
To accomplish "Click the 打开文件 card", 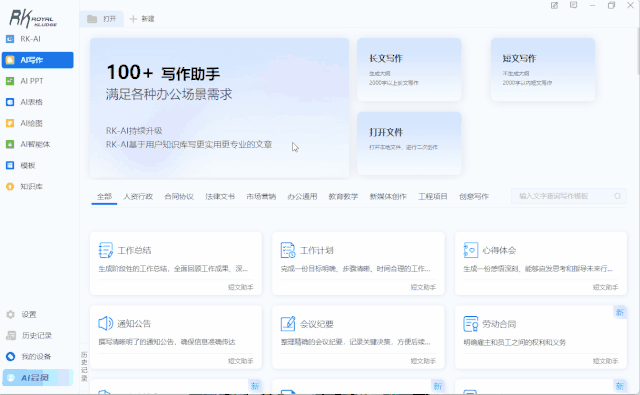I will coord(409,143).
